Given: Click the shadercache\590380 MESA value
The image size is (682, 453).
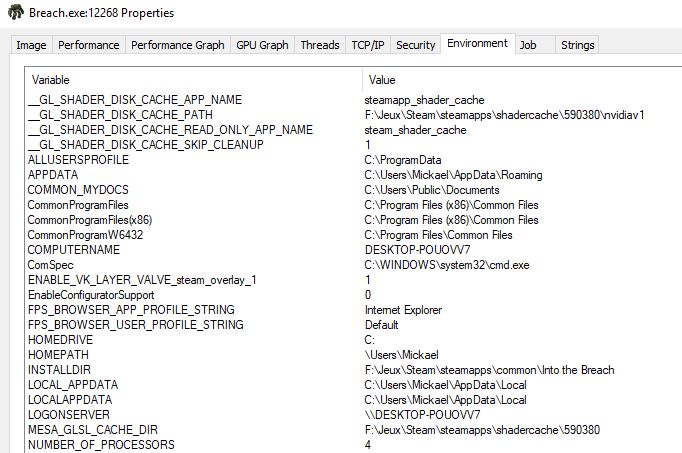Looking at the screenshot, I should 482,430.
